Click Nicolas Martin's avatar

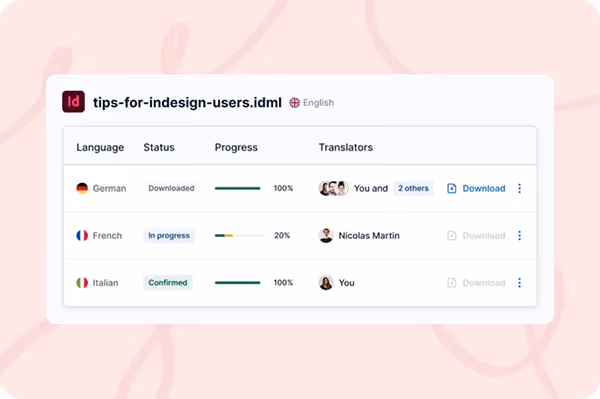(326, 235)
